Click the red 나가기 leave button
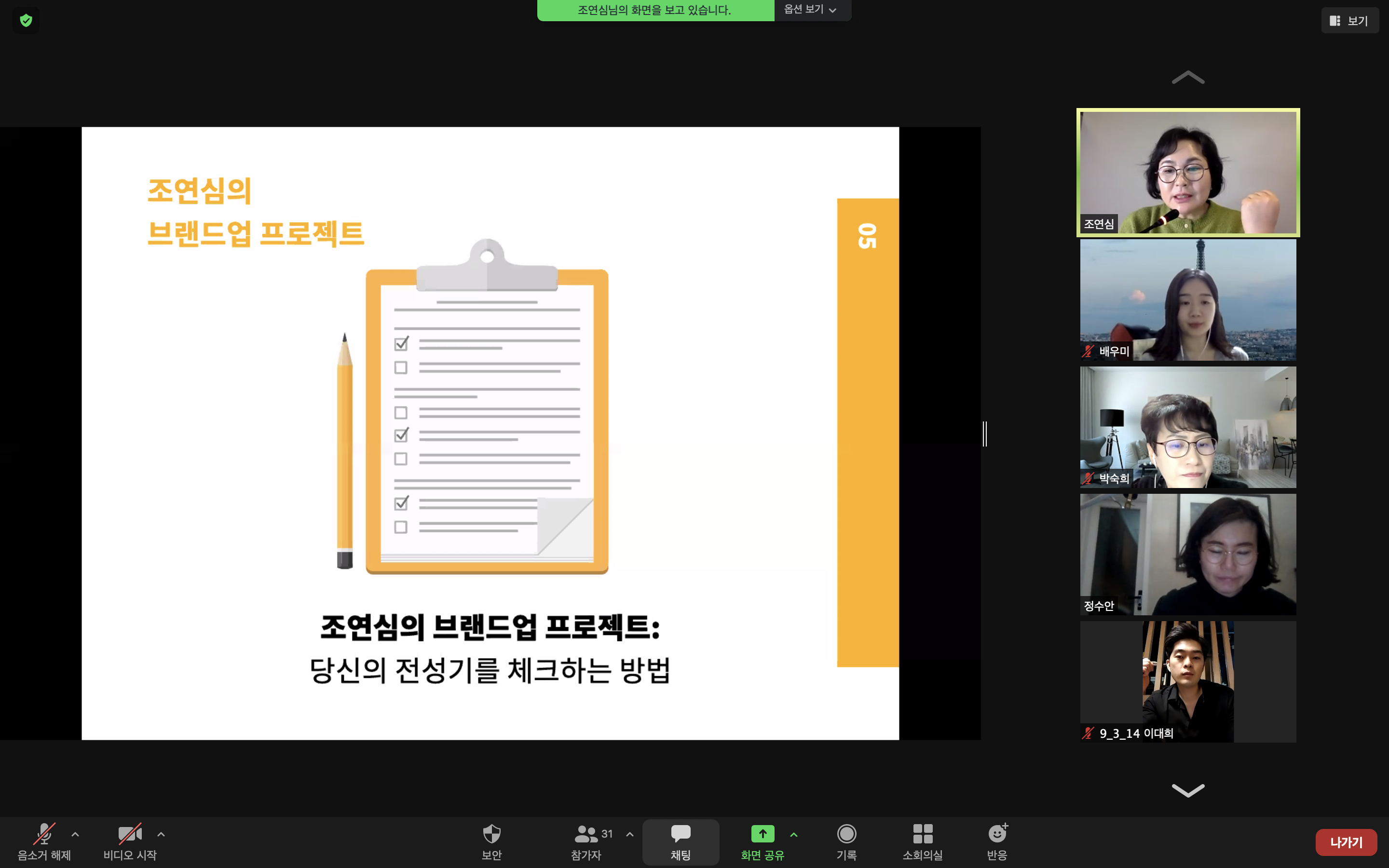1389x868 pixels. (1346, 842)
